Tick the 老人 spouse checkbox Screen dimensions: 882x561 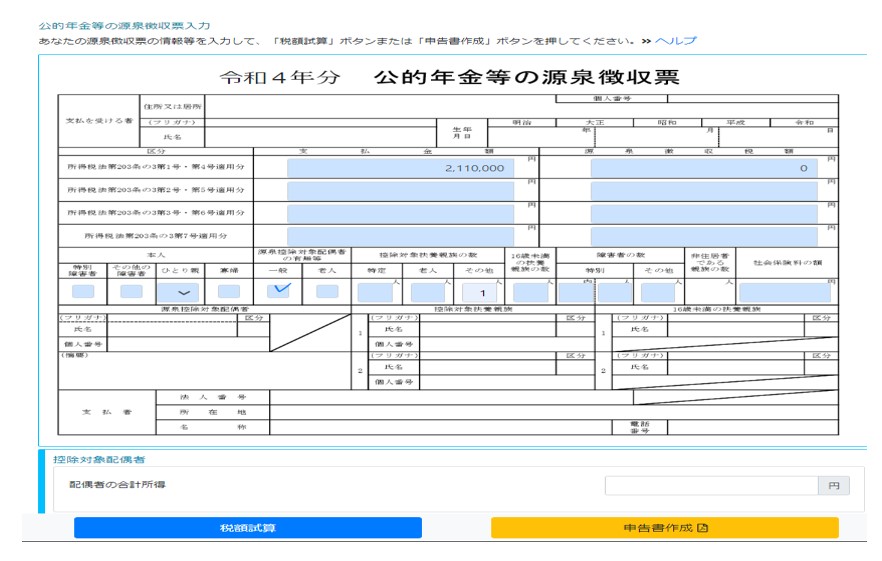click(327, 291)
